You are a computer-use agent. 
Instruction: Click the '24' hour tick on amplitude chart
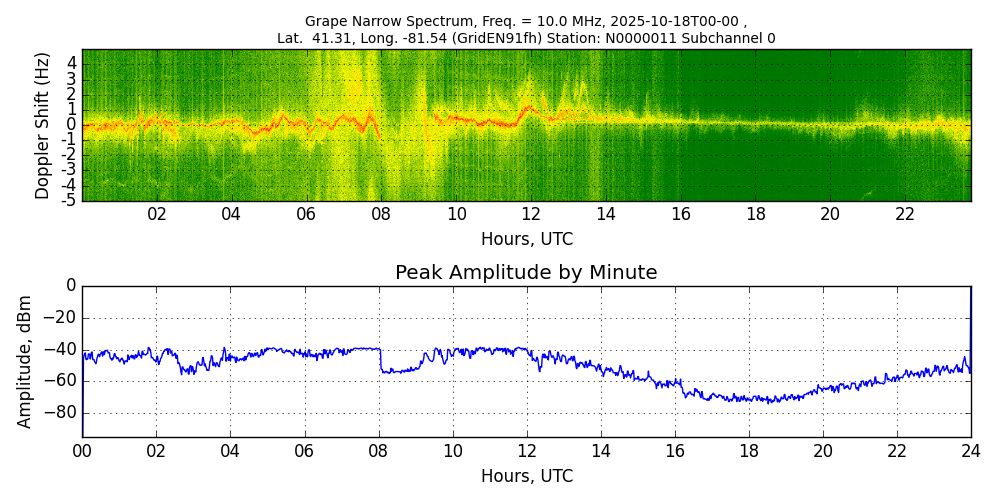pos(970,451)
